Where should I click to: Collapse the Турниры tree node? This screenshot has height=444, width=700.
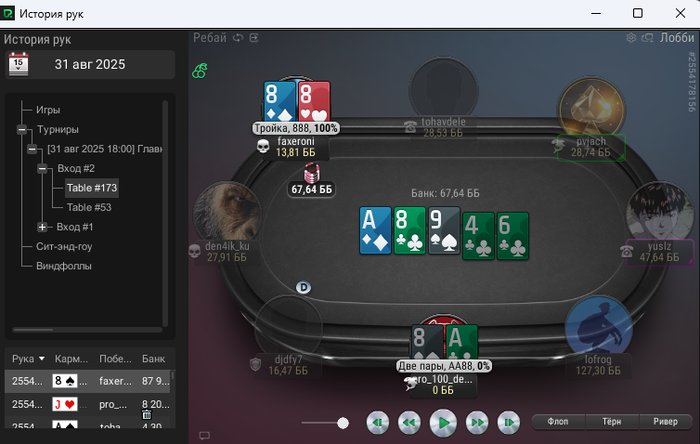click(22, 129)
